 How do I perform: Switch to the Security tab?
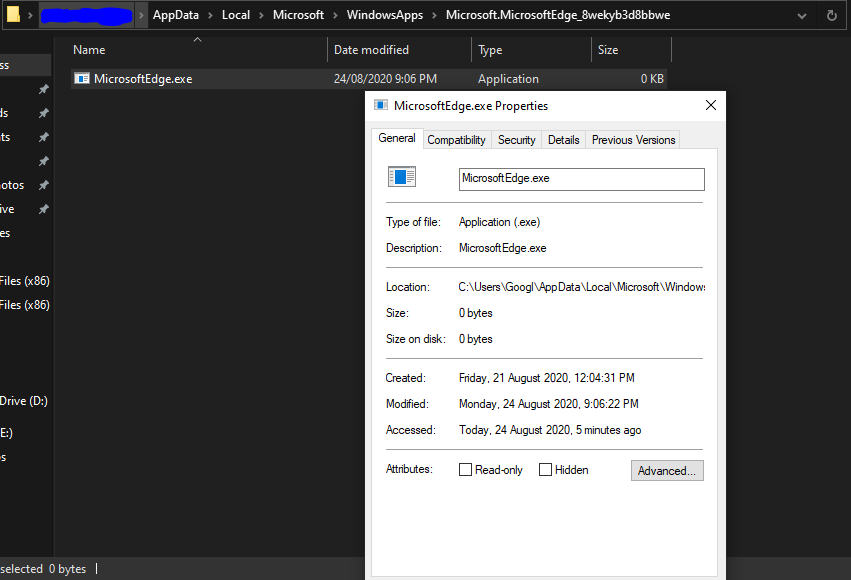[x=517, y=140]
